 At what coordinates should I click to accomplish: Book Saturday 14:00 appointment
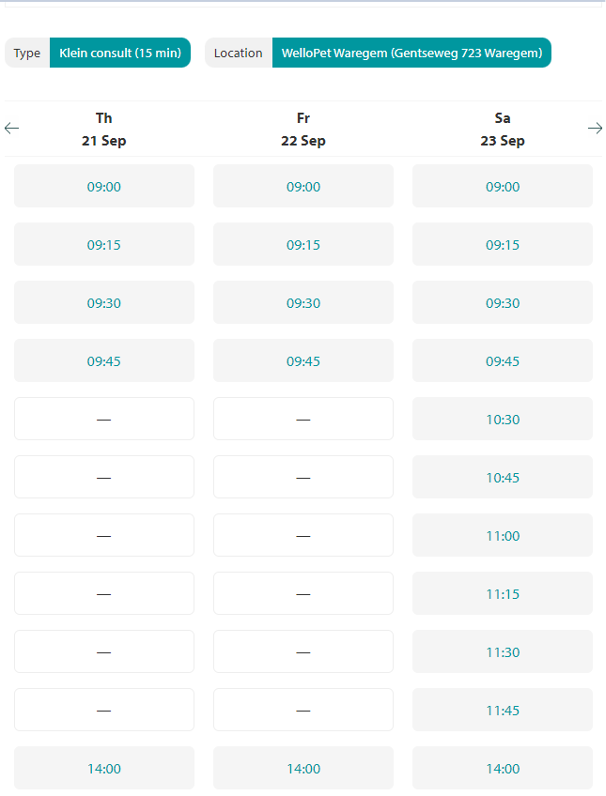[502, 768]
